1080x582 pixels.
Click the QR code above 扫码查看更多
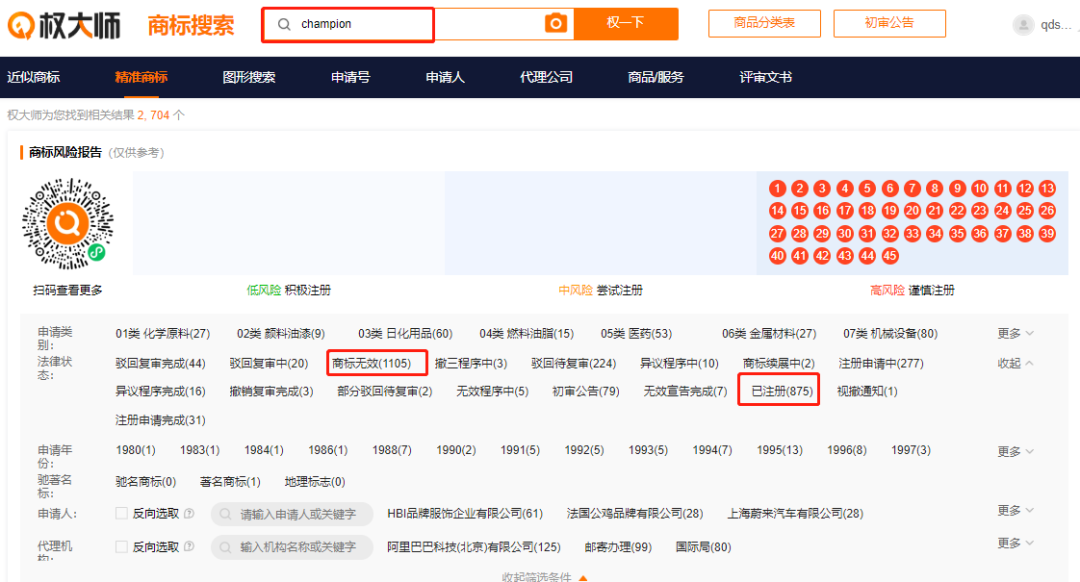click(x=68, y=224)
